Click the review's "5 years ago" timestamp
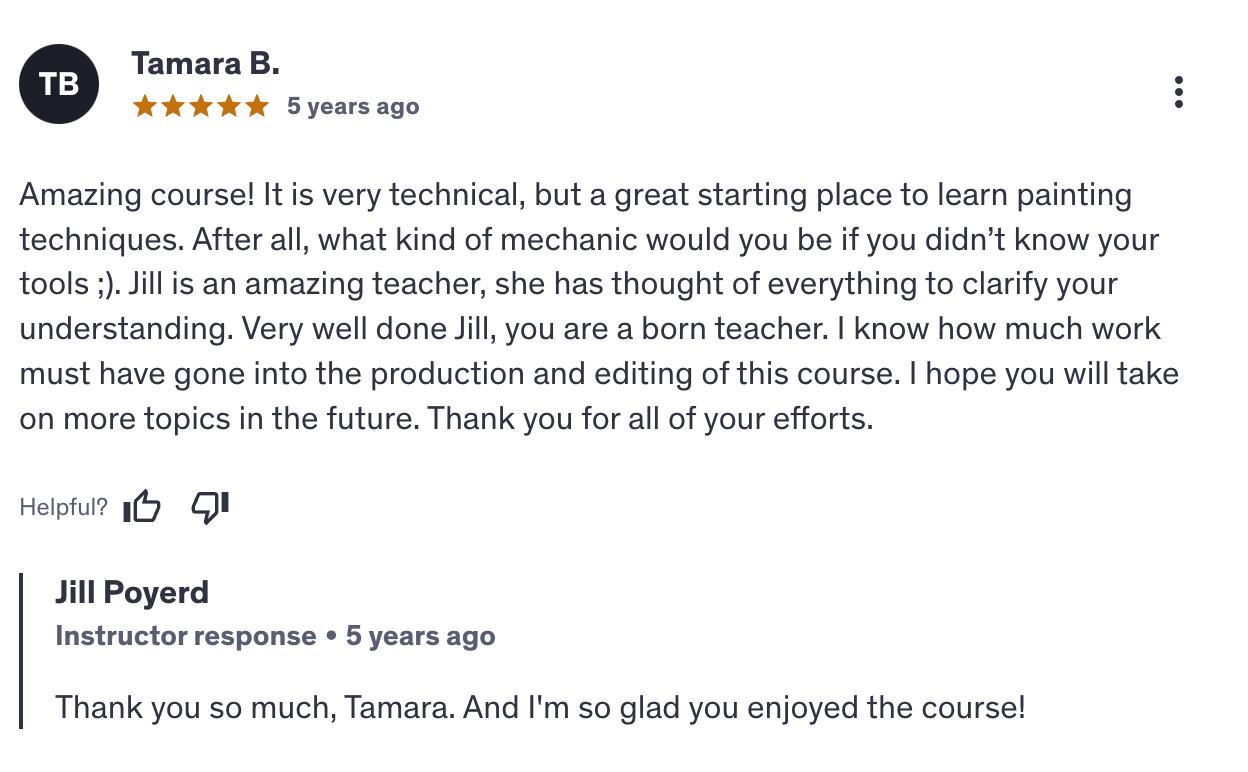 tap(352, 106)
